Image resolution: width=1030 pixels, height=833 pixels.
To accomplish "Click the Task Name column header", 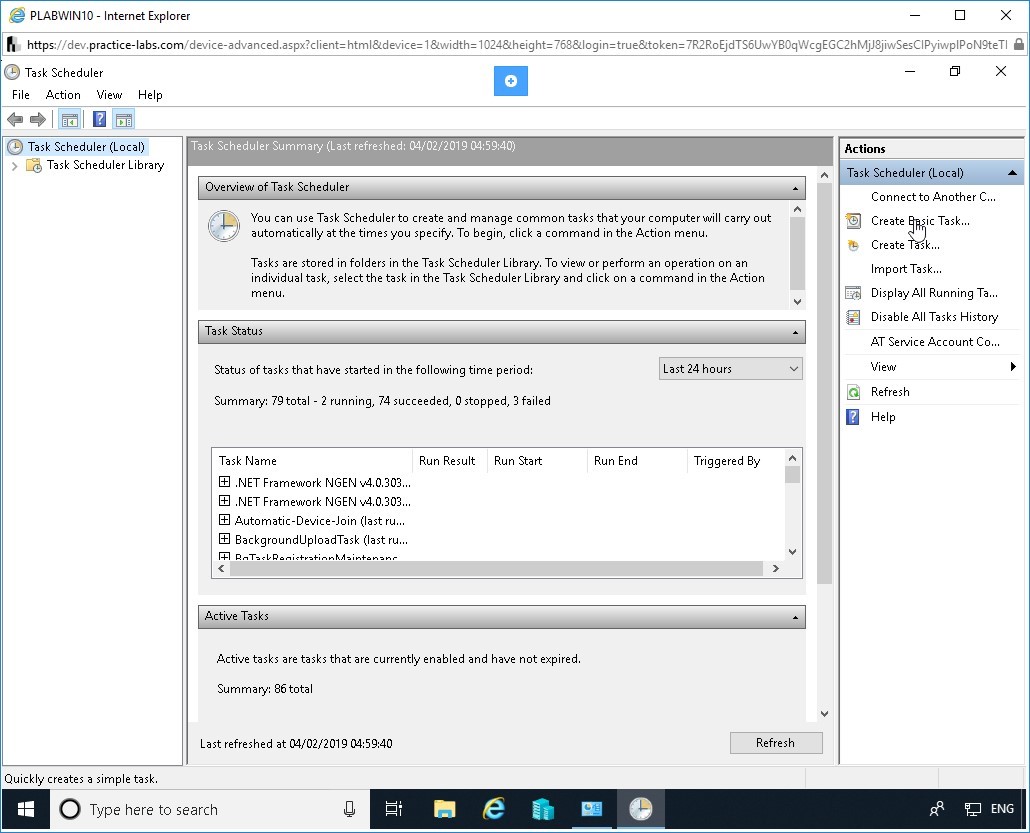I will click(x=312, y=461).
